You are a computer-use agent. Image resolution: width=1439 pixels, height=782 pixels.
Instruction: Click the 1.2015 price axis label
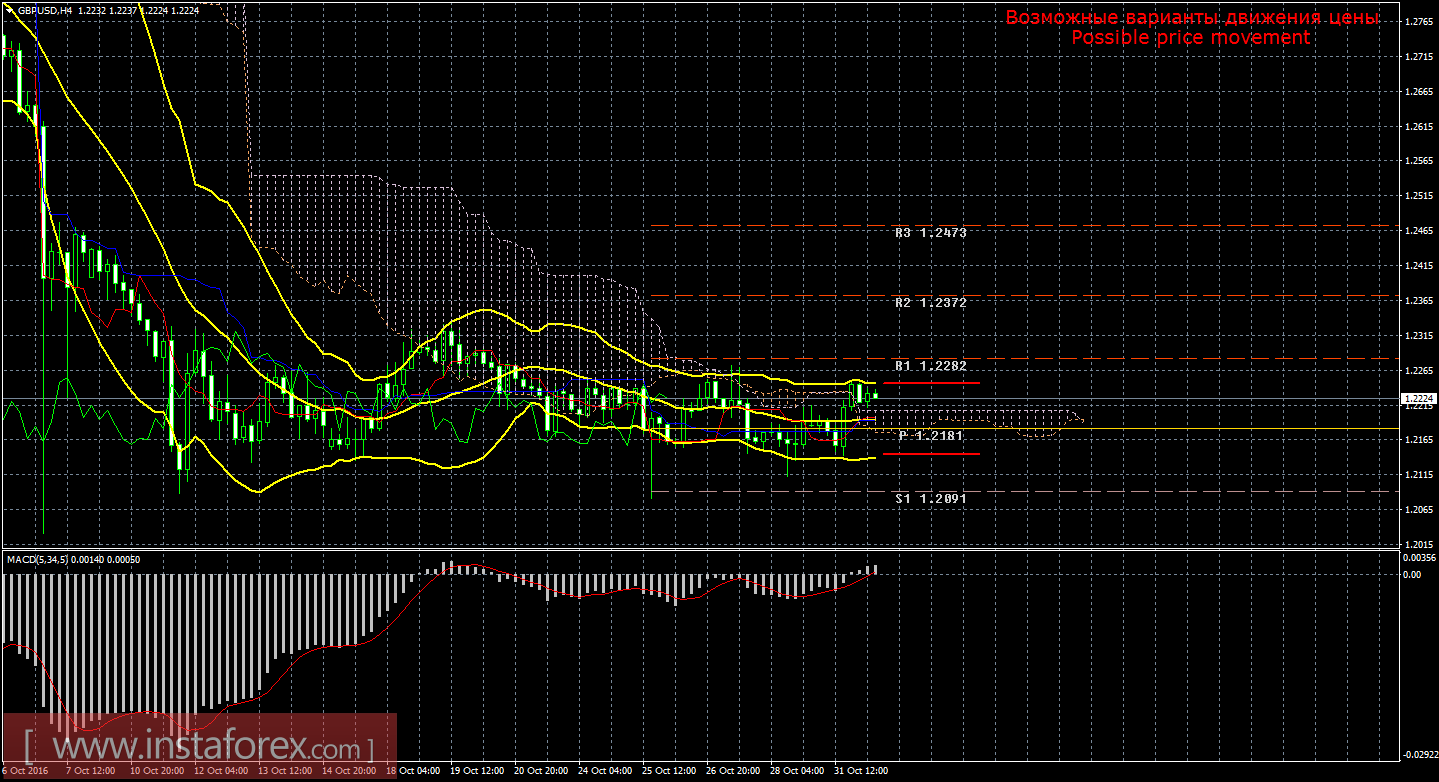[1418, 545]
